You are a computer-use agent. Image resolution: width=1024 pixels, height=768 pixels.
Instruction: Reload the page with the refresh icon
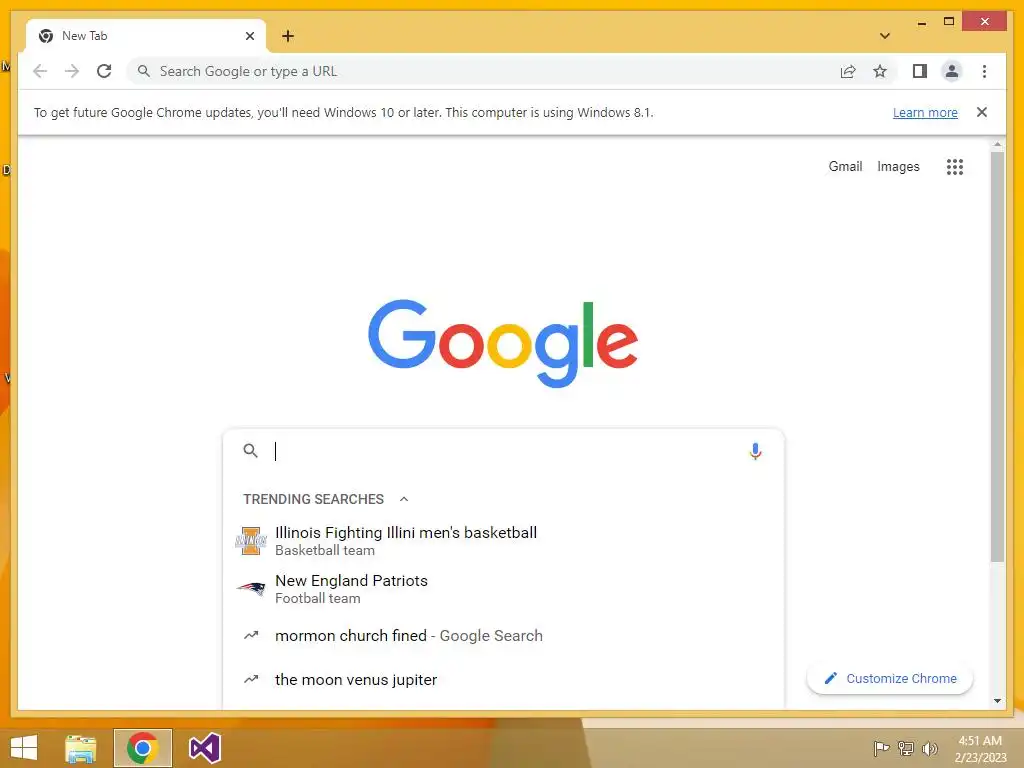point(104,71)
